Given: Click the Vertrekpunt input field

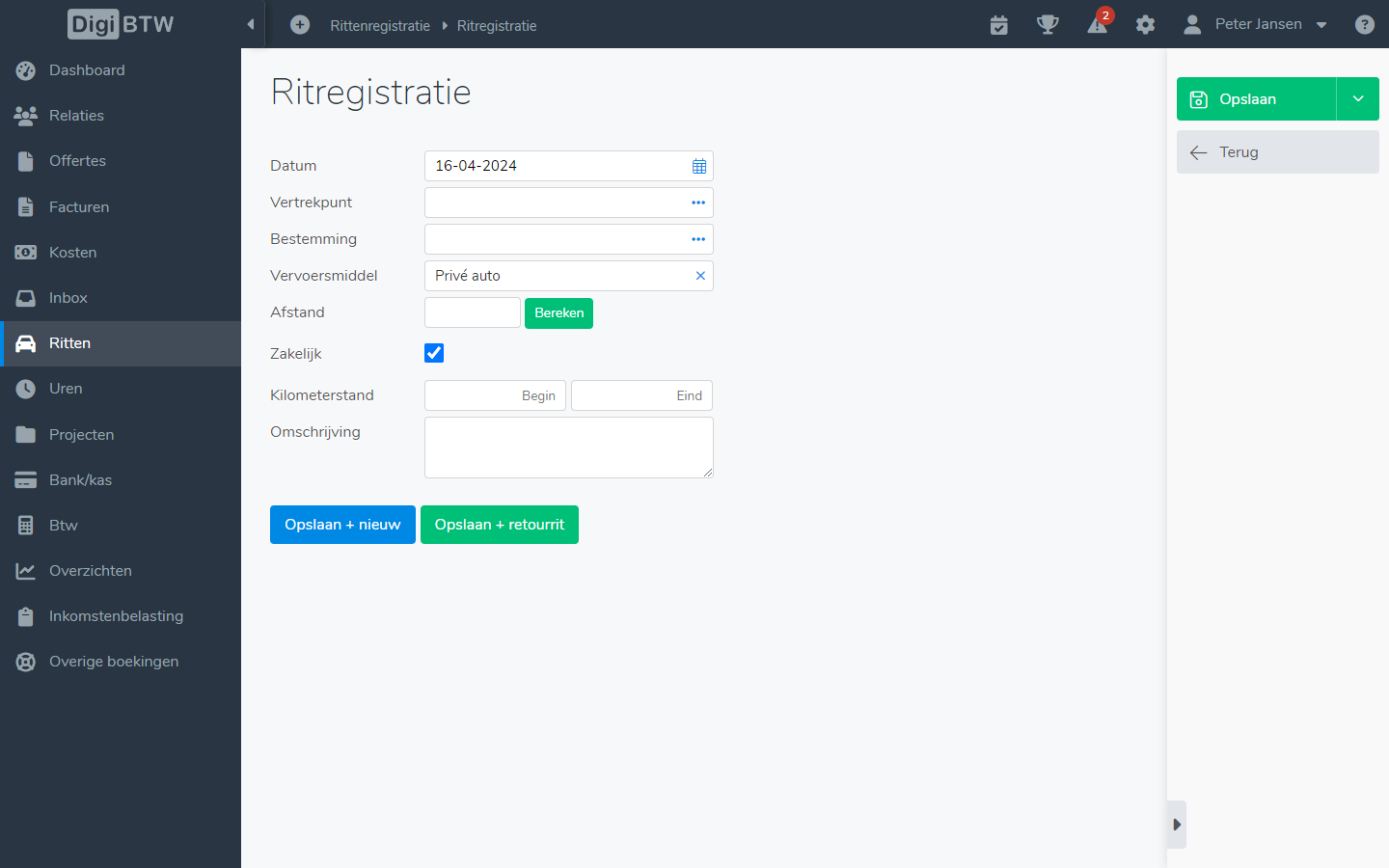Looking at the screenshot, I should 569,203.
